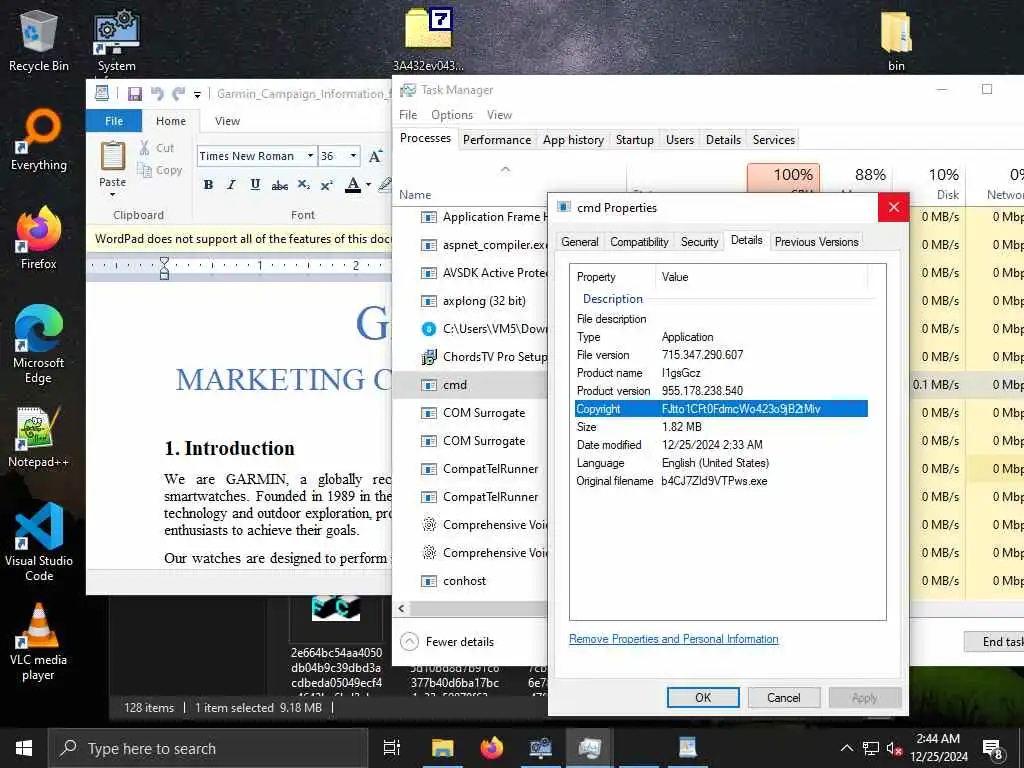Select ChordsTV Pro Setup process row
Viewport: 1024px width, 768px height.
tap(470, 357)
